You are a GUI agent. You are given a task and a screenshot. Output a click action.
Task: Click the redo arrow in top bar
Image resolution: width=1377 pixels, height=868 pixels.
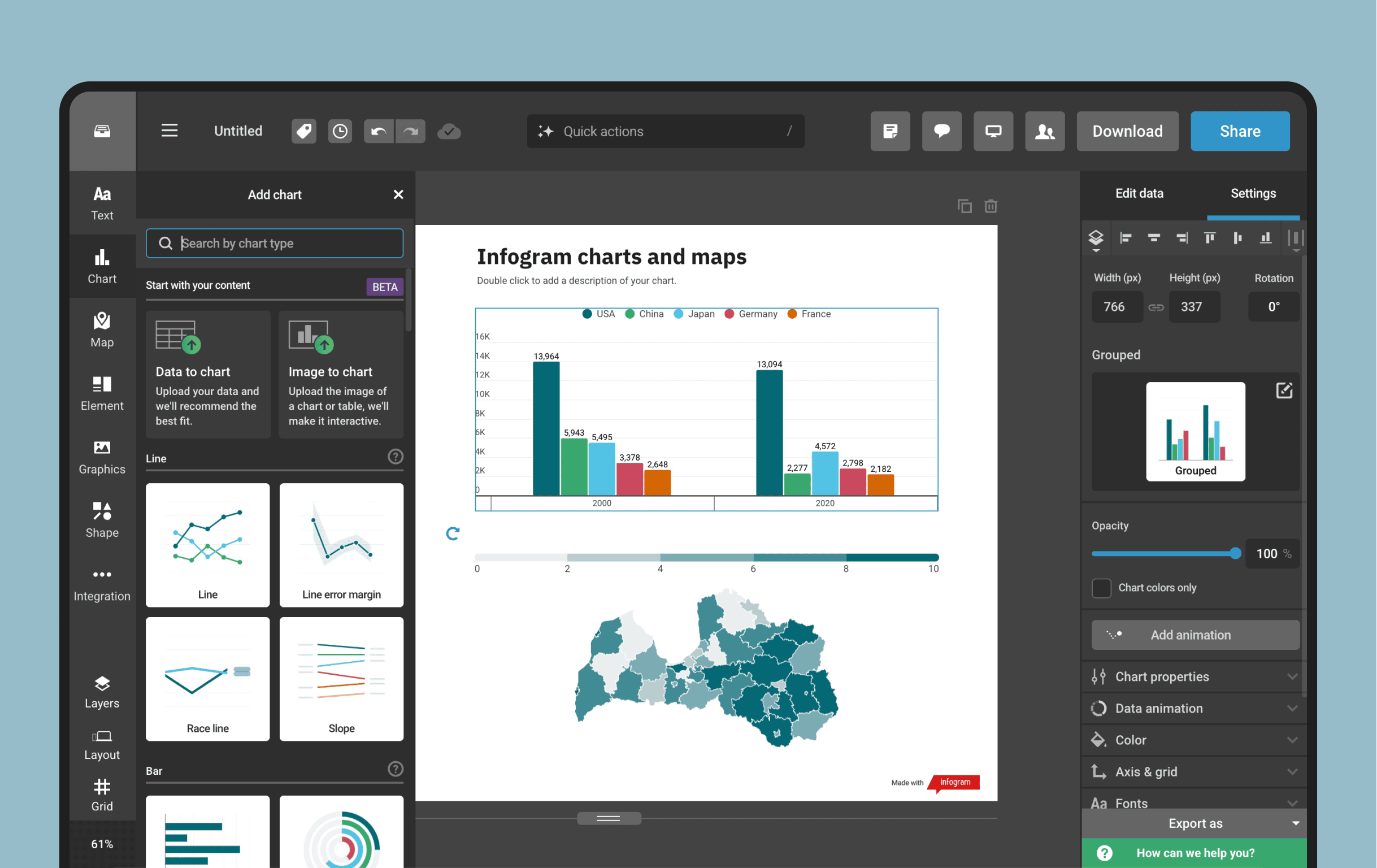410,132
